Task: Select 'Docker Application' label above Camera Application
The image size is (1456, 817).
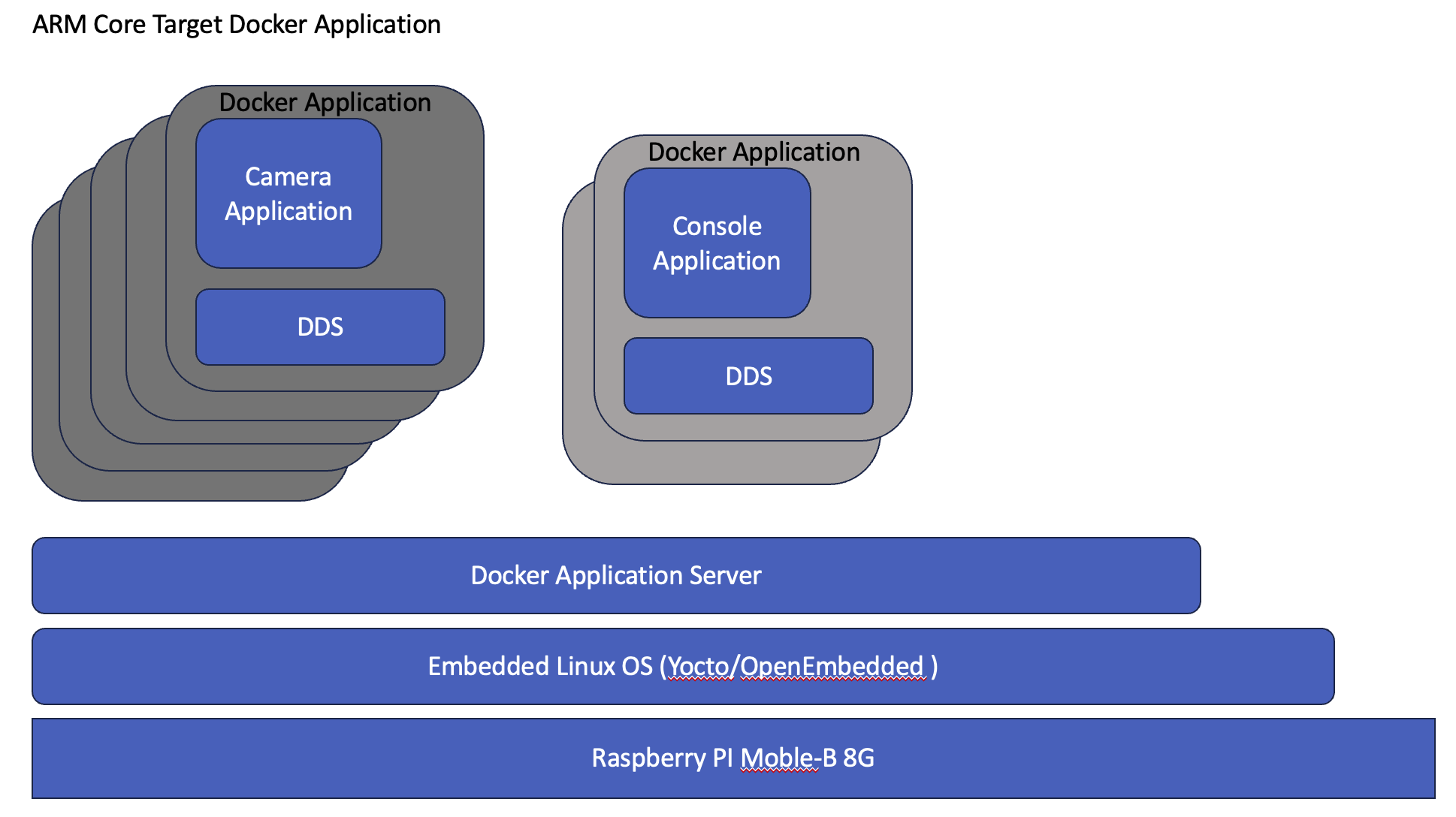Action: [325, 102]
